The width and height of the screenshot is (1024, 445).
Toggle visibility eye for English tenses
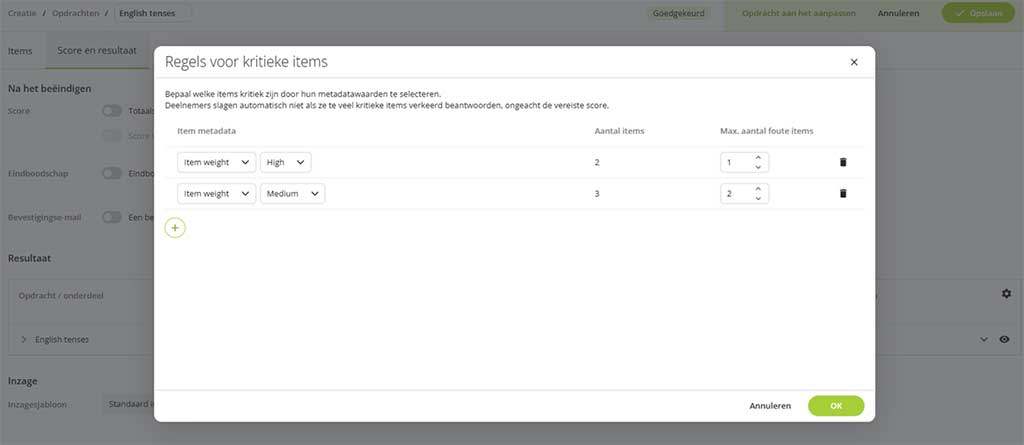[x=1004, y=339]
